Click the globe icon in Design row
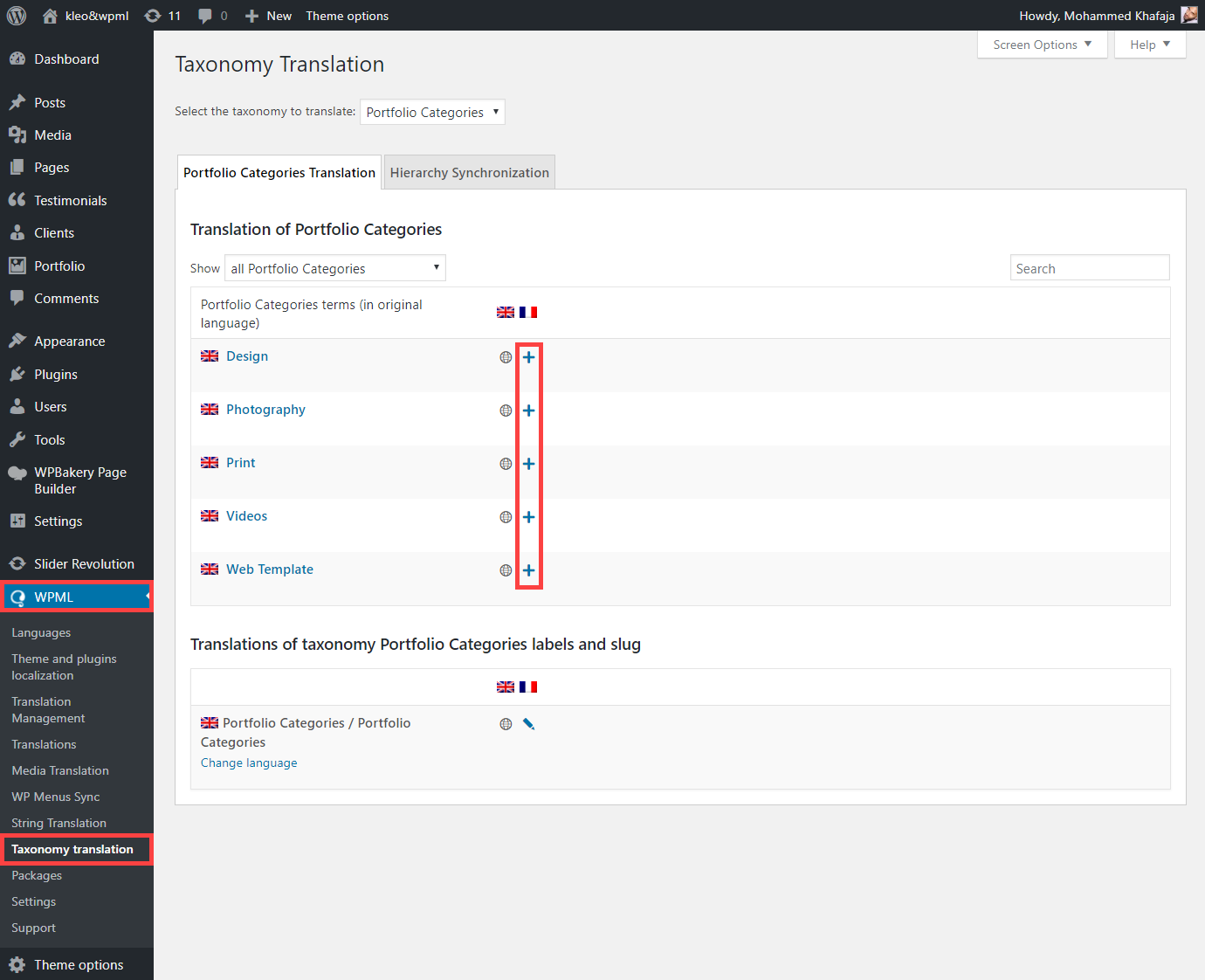Viewport: 1205px width, 980px height. (506, 357)
